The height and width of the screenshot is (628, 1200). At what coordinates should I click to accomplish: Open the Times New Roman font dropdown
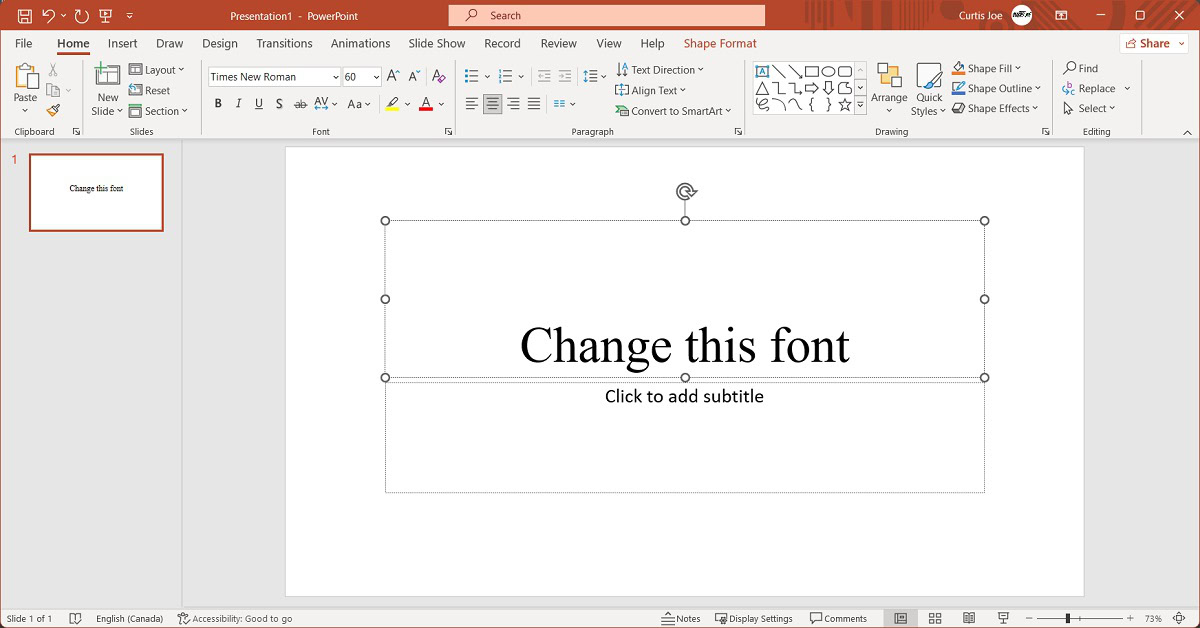pyautogui.click(x=335, y=77)
